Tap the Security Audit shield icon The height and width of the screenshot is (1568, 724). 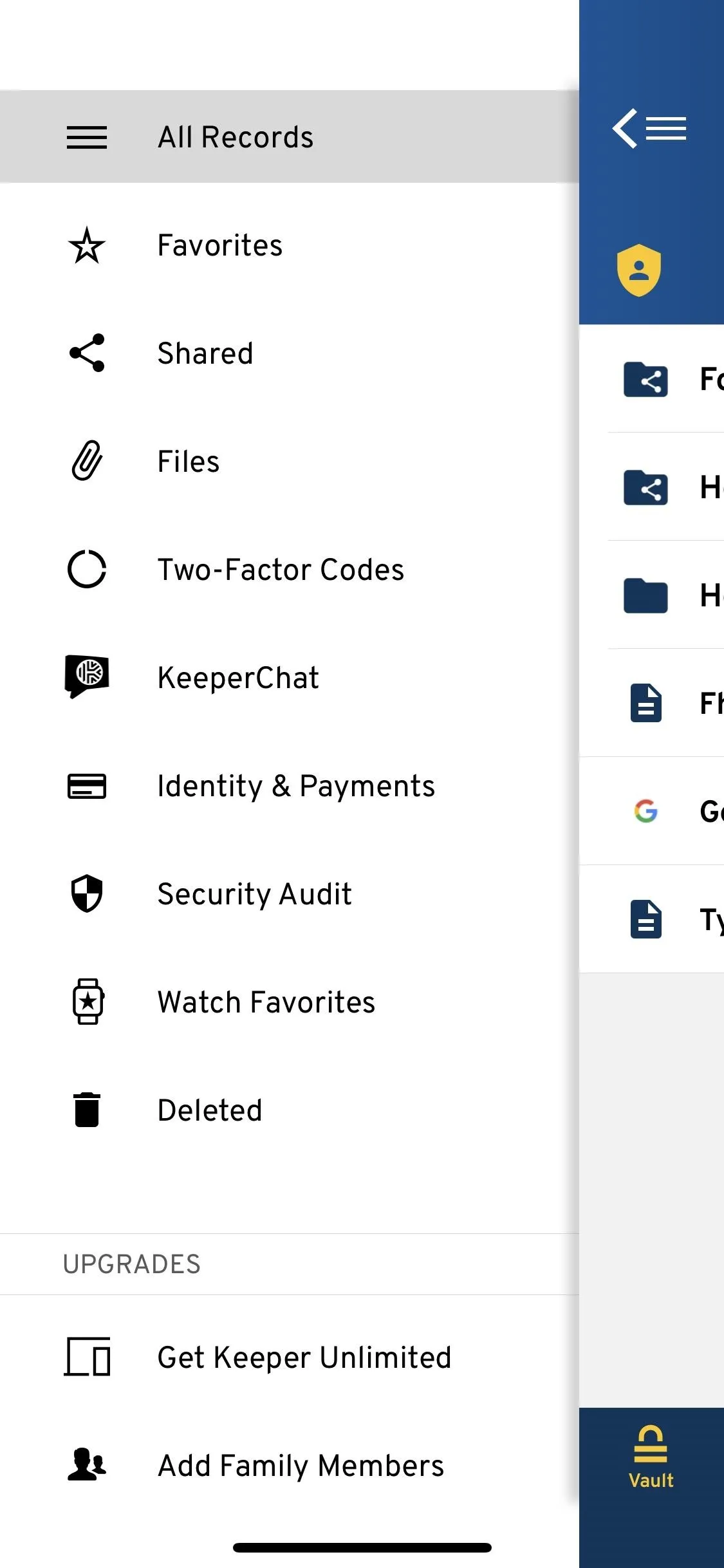click(x=87, y=893)
